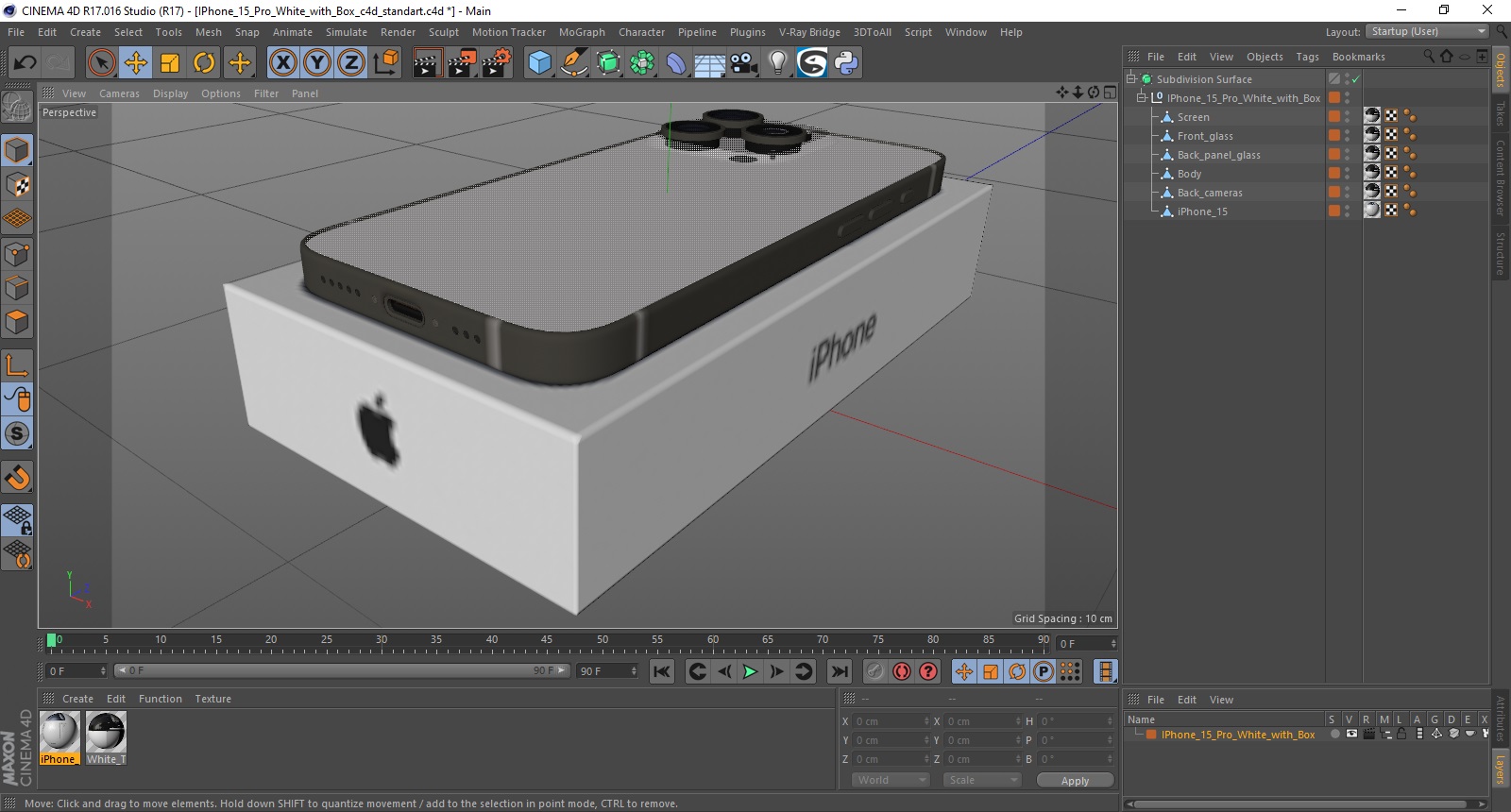
Task: Open the Content Browser side tab
Action: point(1501,177)
